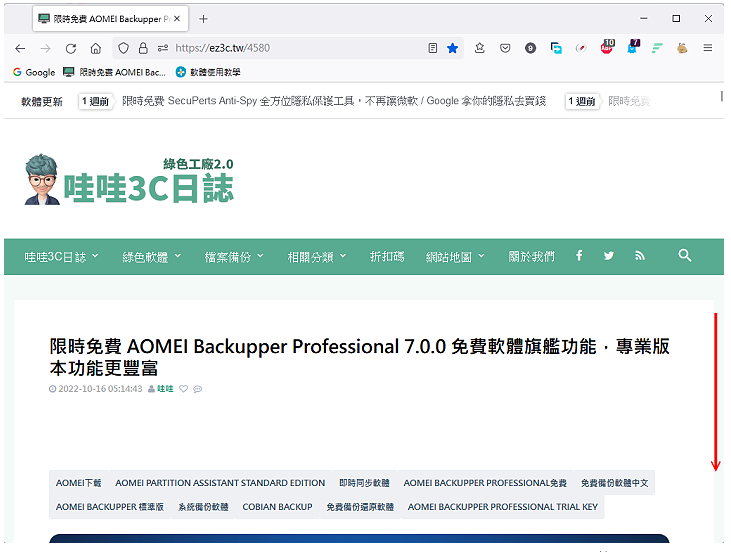Open the Pocket save icon
Image resolution: width=731 pixels, height=552 pixels.
505,48
